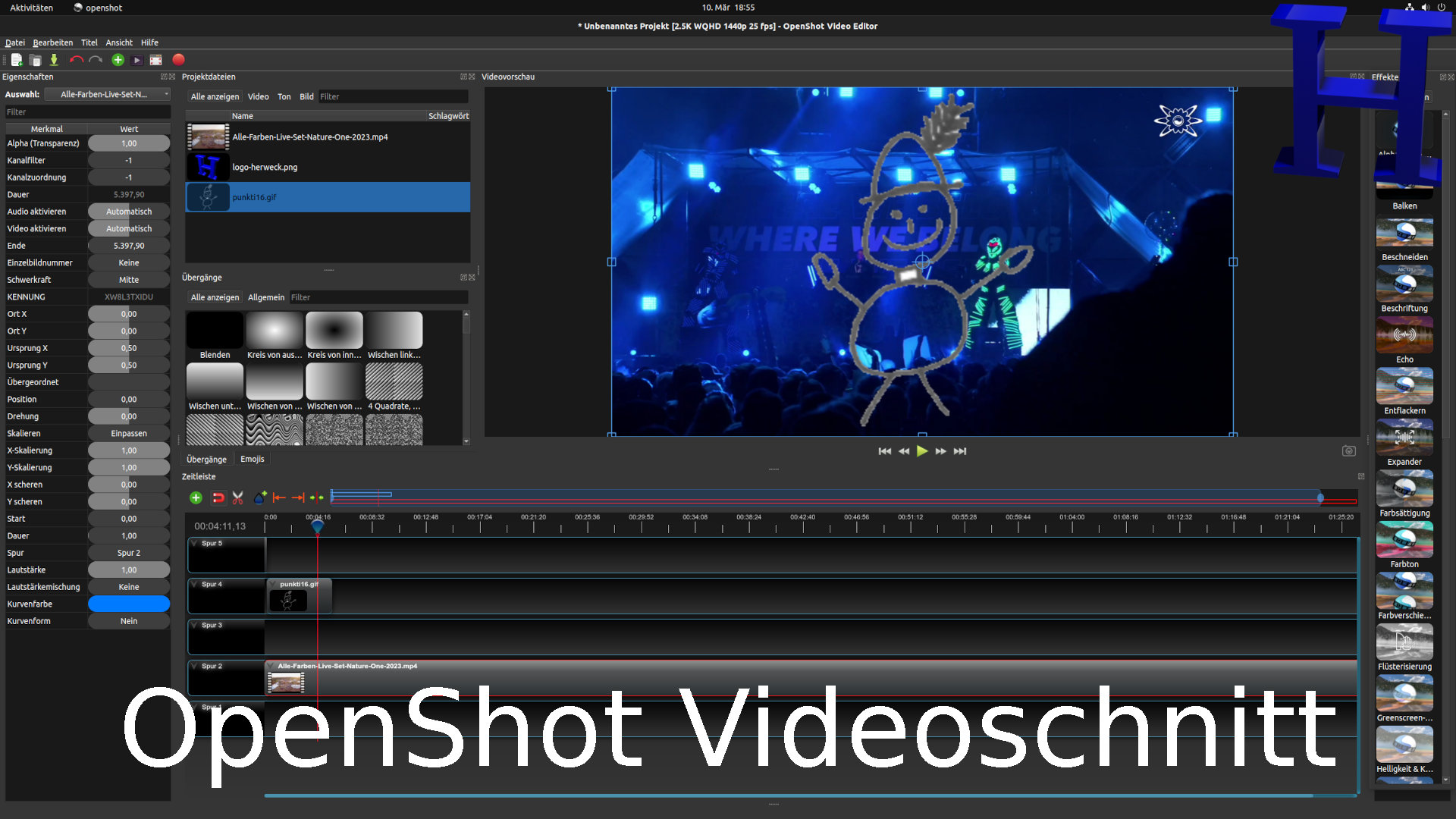Toggle the magnet snapping tool
The height and width of the screenshot is (819, 1456).
[218, 497]
